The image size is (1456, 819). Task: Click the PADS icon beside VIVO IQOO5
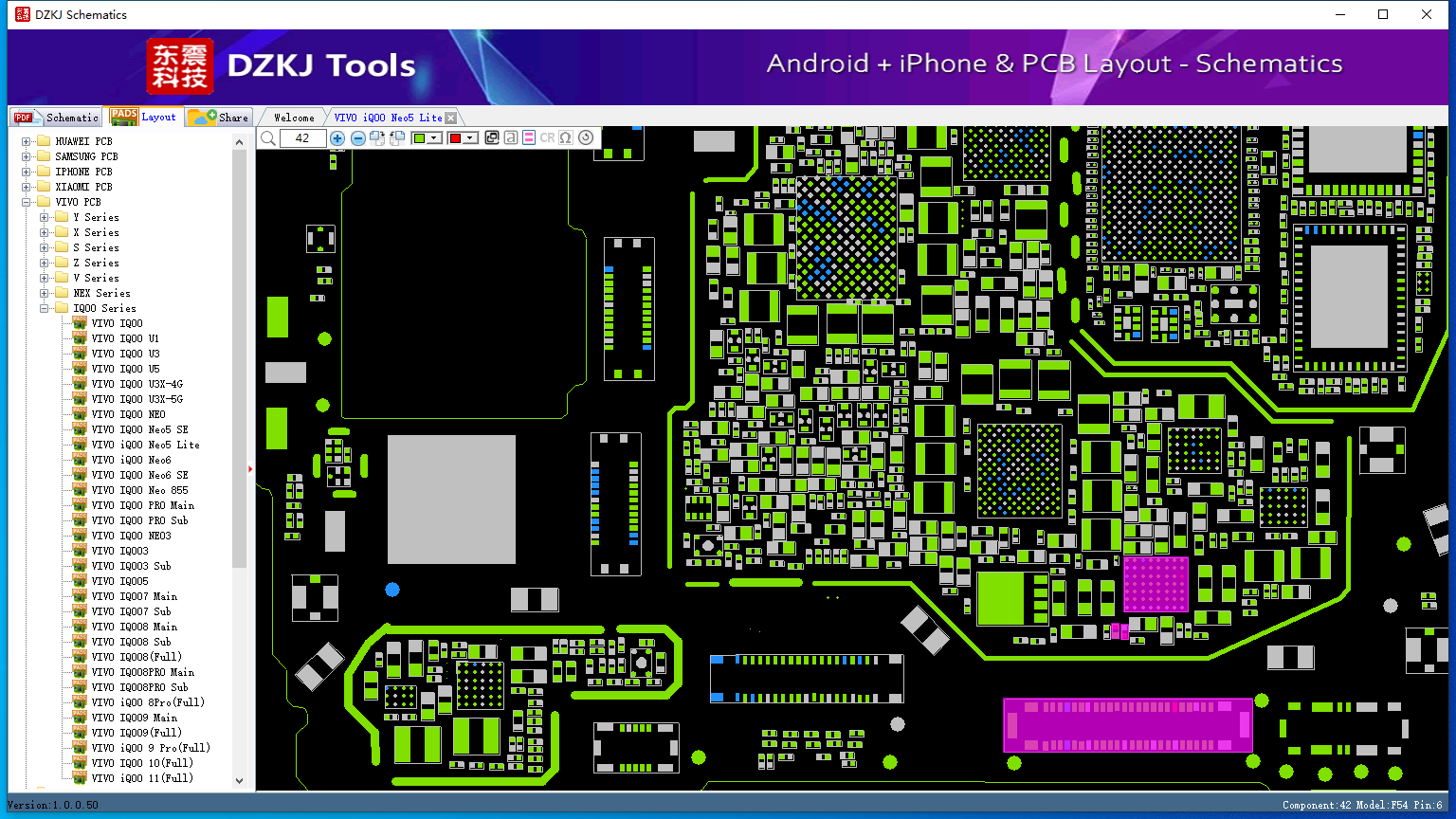coord(80,581)
